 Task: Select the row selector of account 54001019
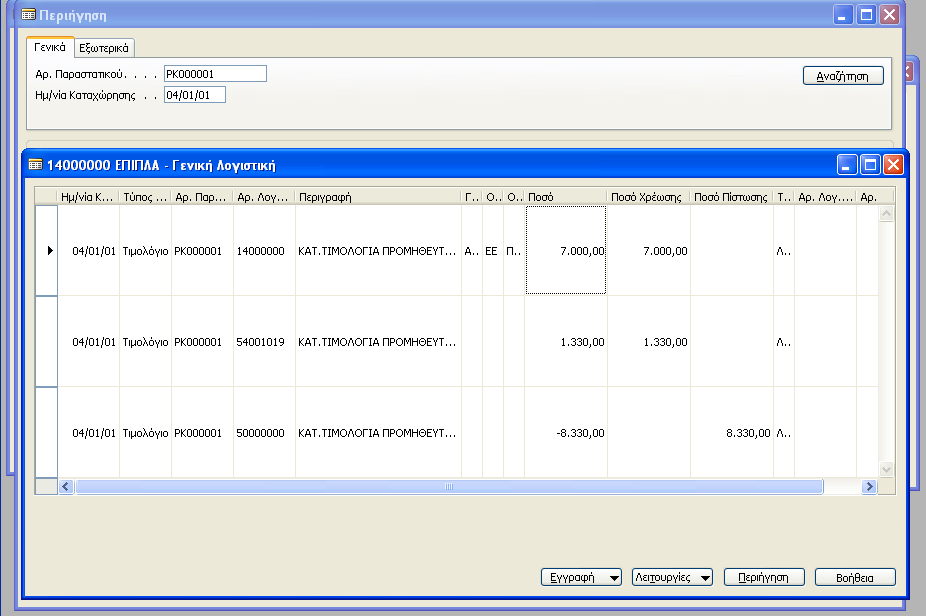47,341
